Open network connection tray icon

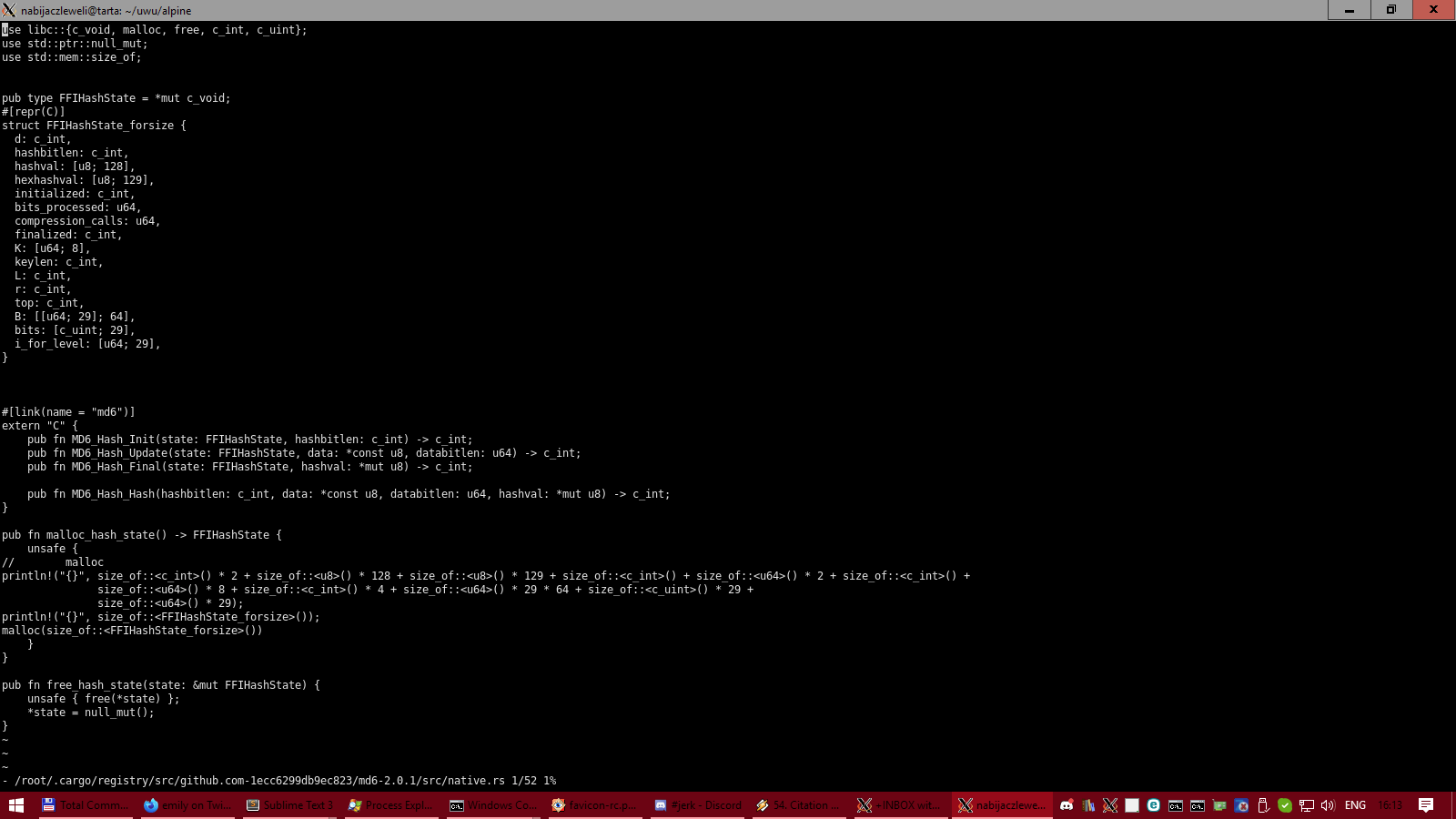(1306, 805)
